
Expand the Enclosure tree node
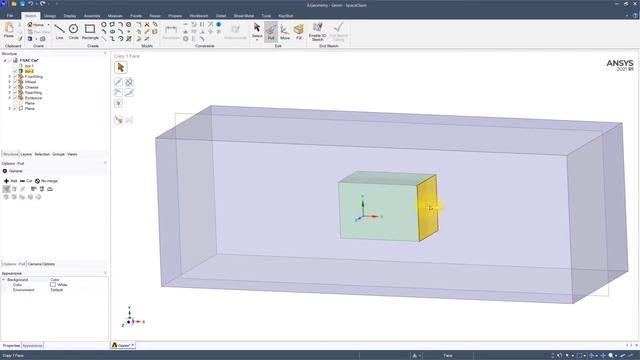10,98
